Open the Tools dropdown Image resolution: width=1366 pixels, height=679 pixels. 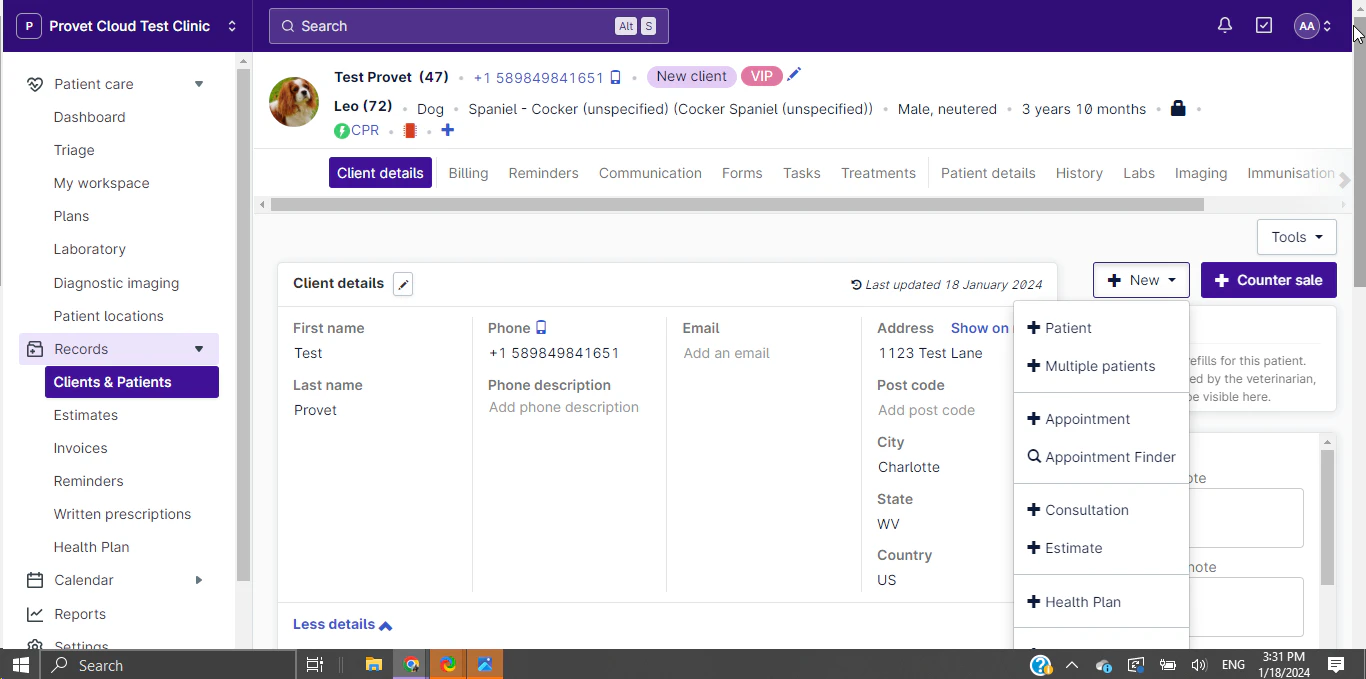point(1296,237)
